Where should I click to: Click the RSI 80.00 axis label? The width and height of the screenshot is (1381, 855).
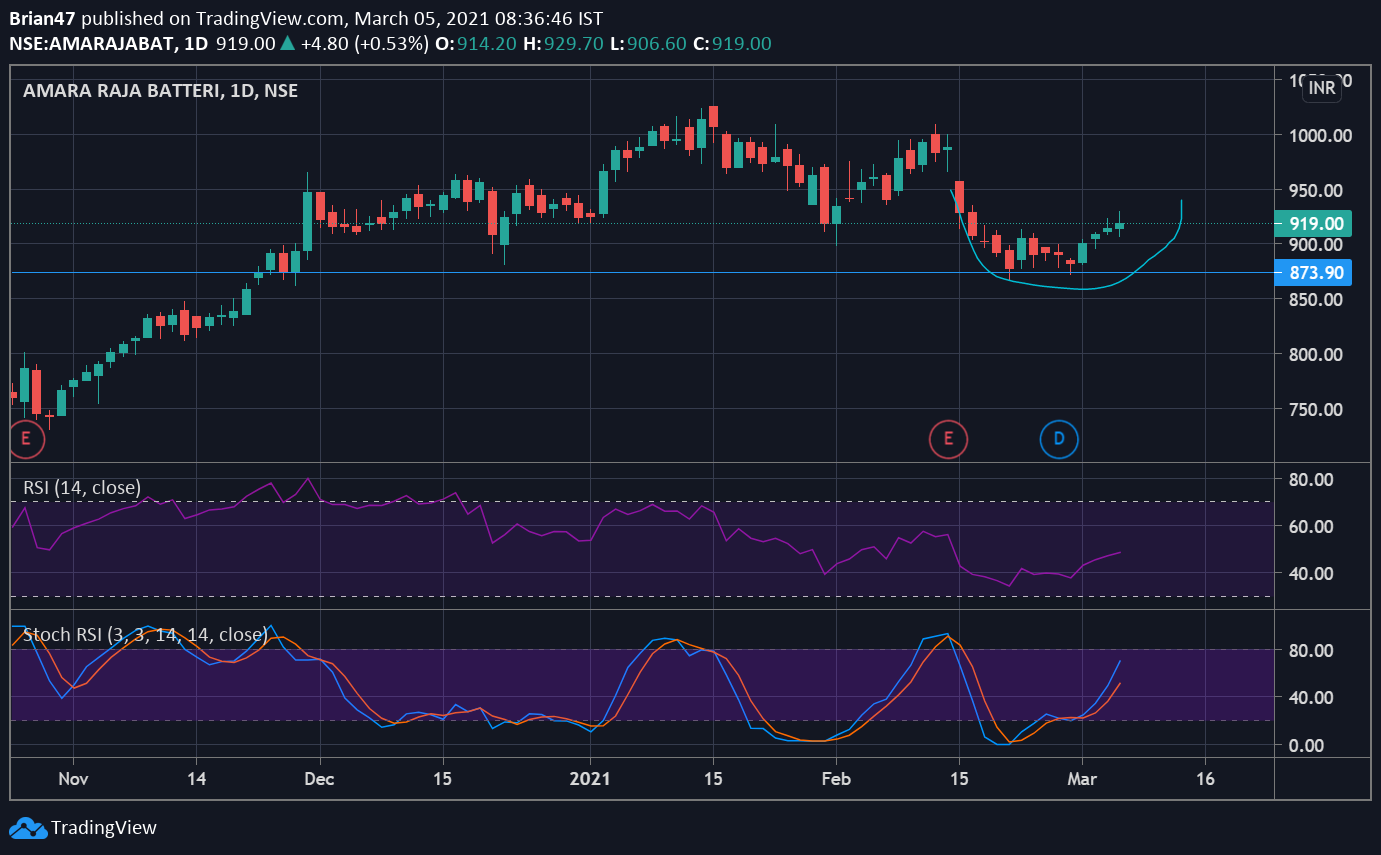click(1311, 479)
